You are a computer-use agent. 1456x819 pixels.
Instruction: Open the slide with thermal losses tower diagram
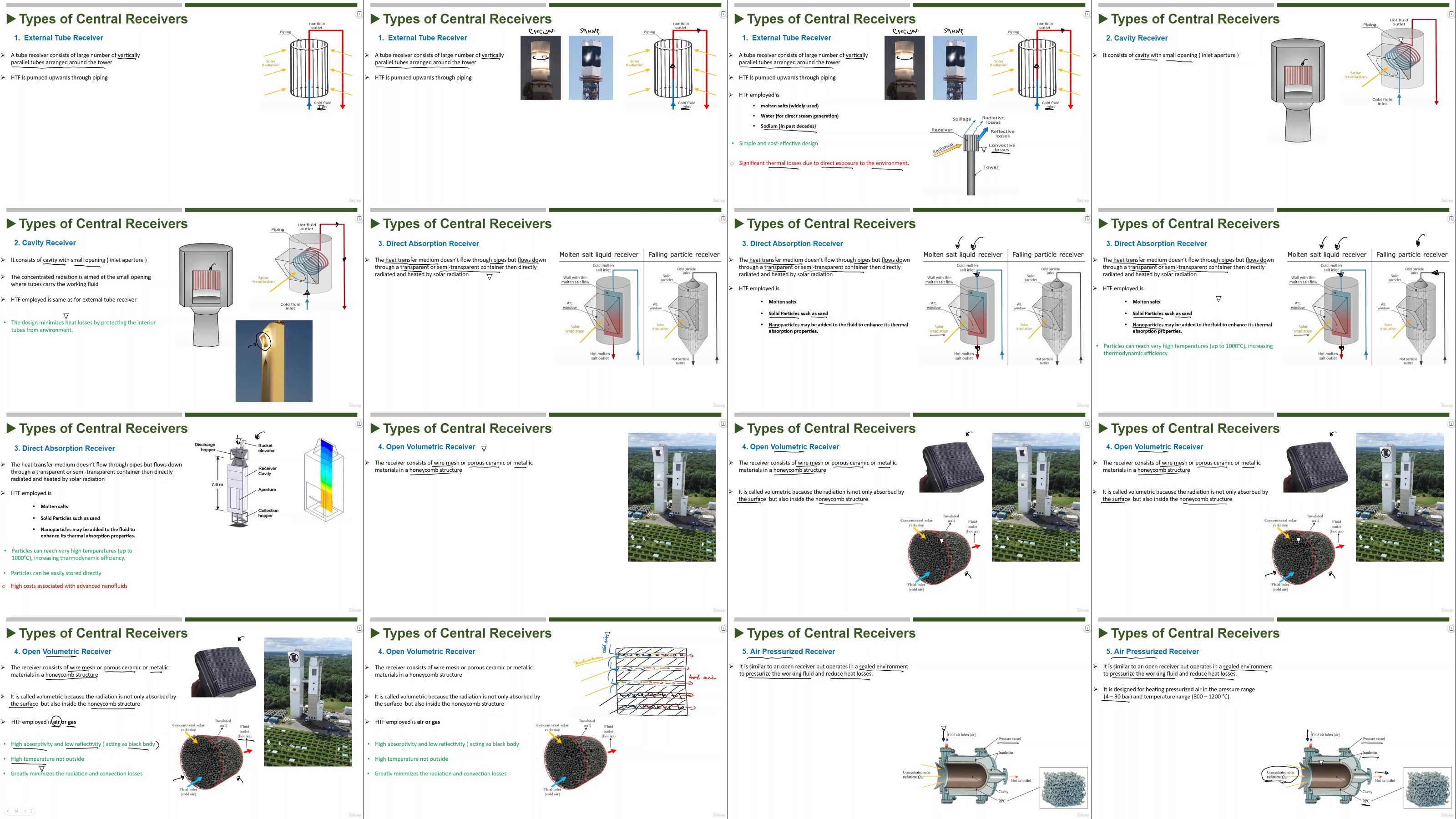(x=910, y=102)
